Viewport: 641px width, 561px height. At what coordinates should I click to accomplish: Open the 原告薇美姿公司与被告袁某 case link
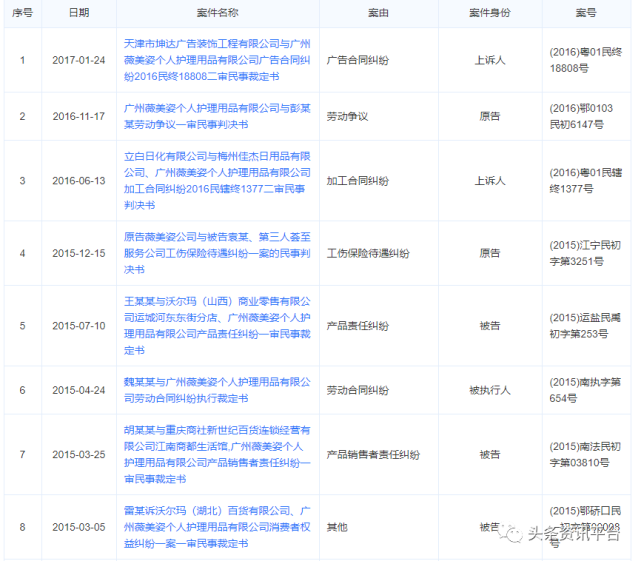pyautogui.click(x=218, y=253)
